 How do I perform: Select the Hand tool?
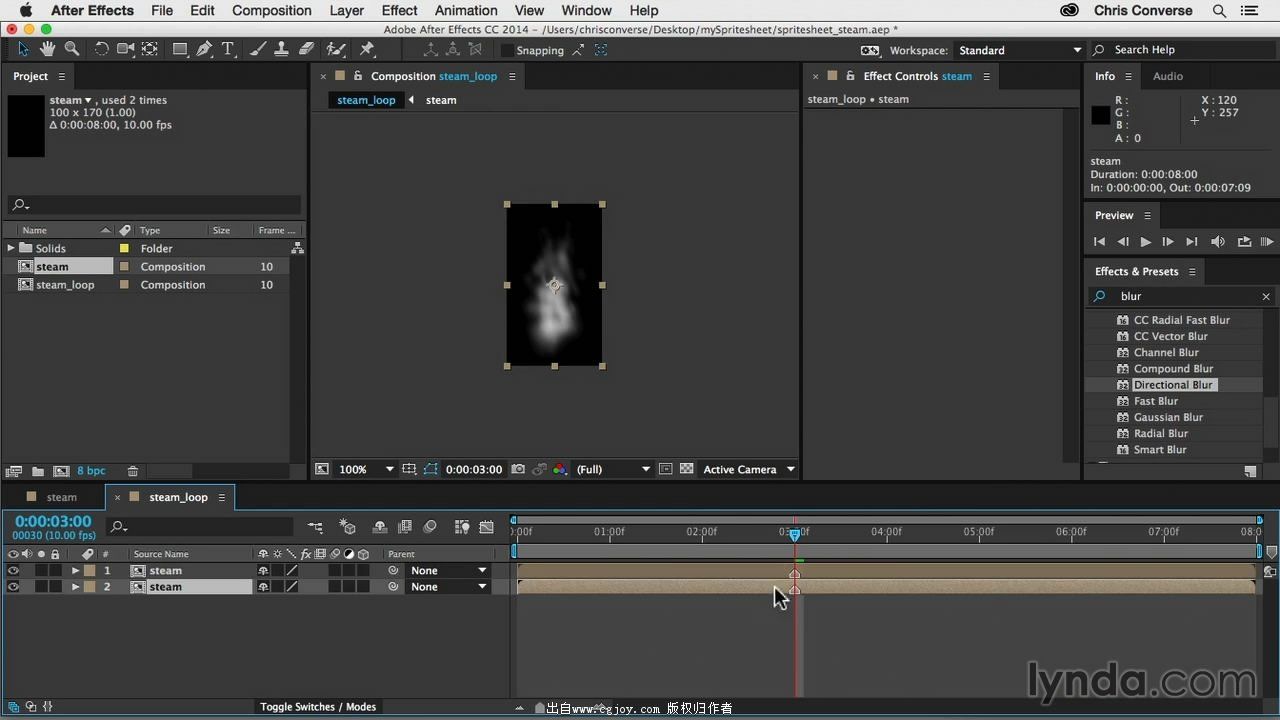pos(47,49)
